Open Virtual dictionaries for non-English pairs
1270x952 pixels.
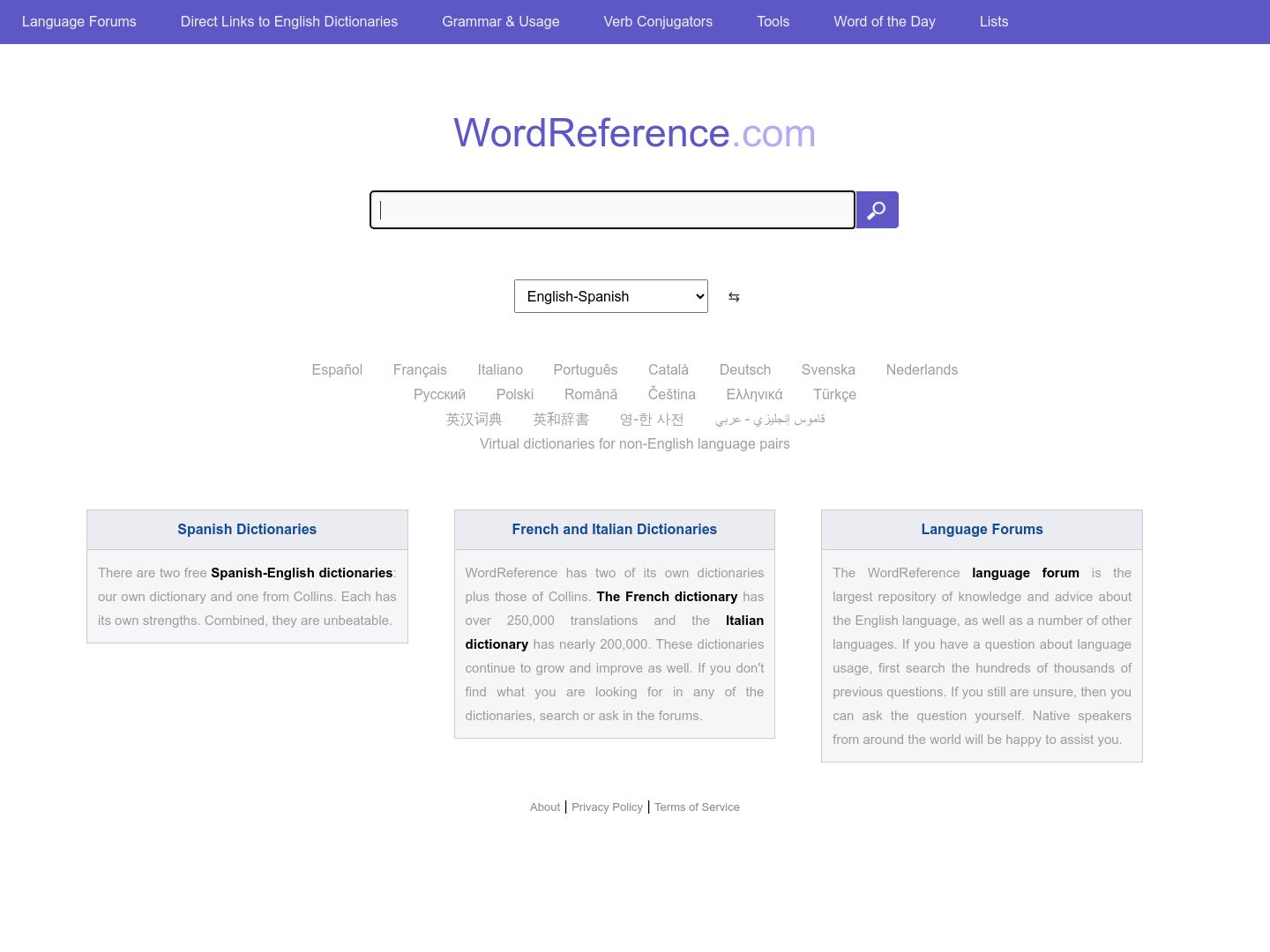(635, 443)
